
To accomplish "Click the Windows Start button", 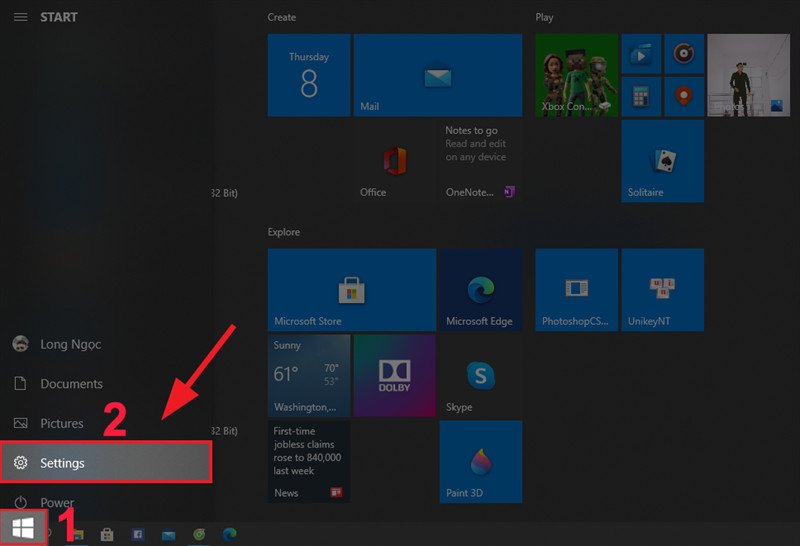I will [23, 527].
